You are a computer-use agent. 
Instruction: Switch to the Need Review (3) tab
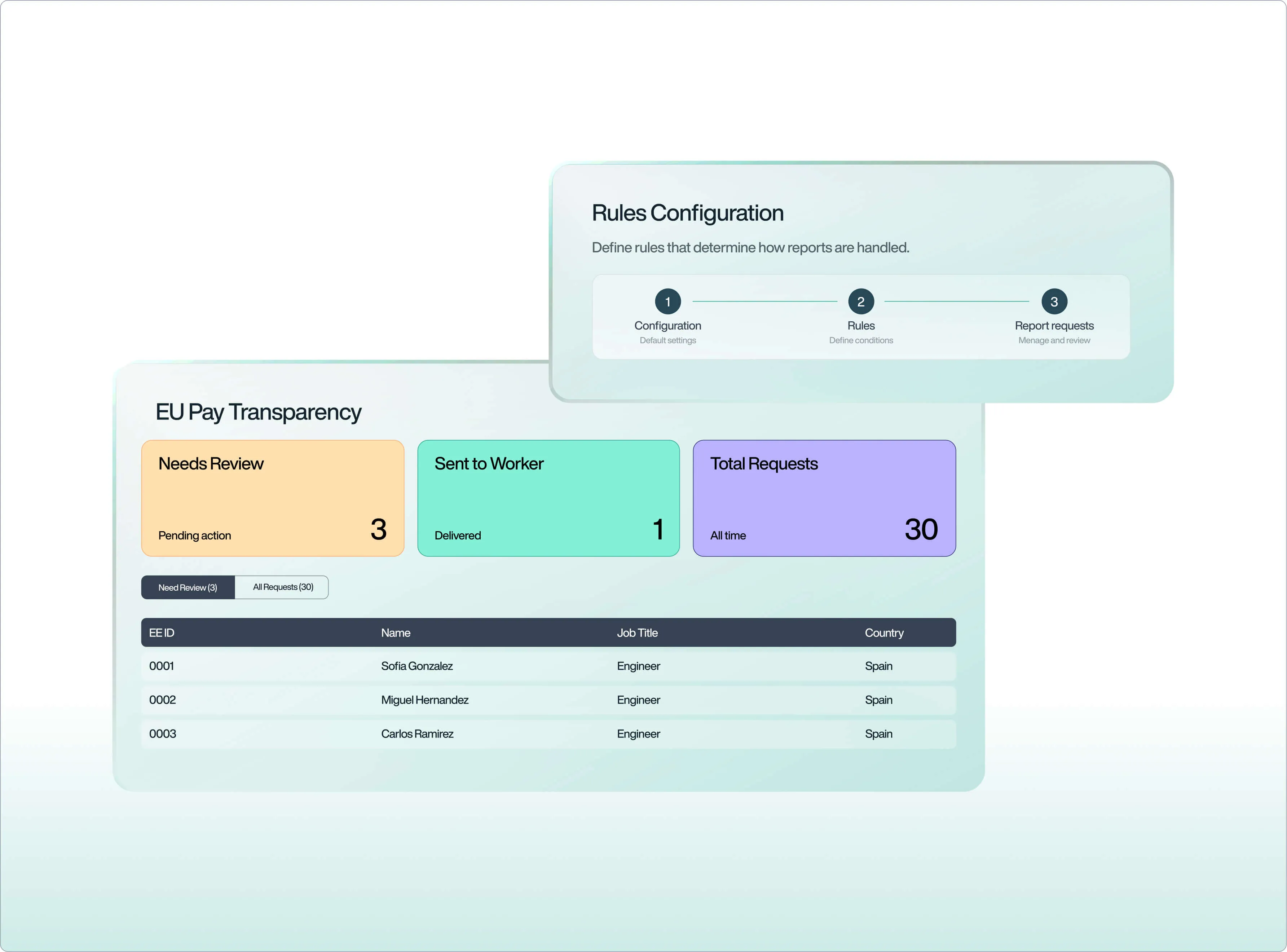pyautogui.click(x=188, y=587)
